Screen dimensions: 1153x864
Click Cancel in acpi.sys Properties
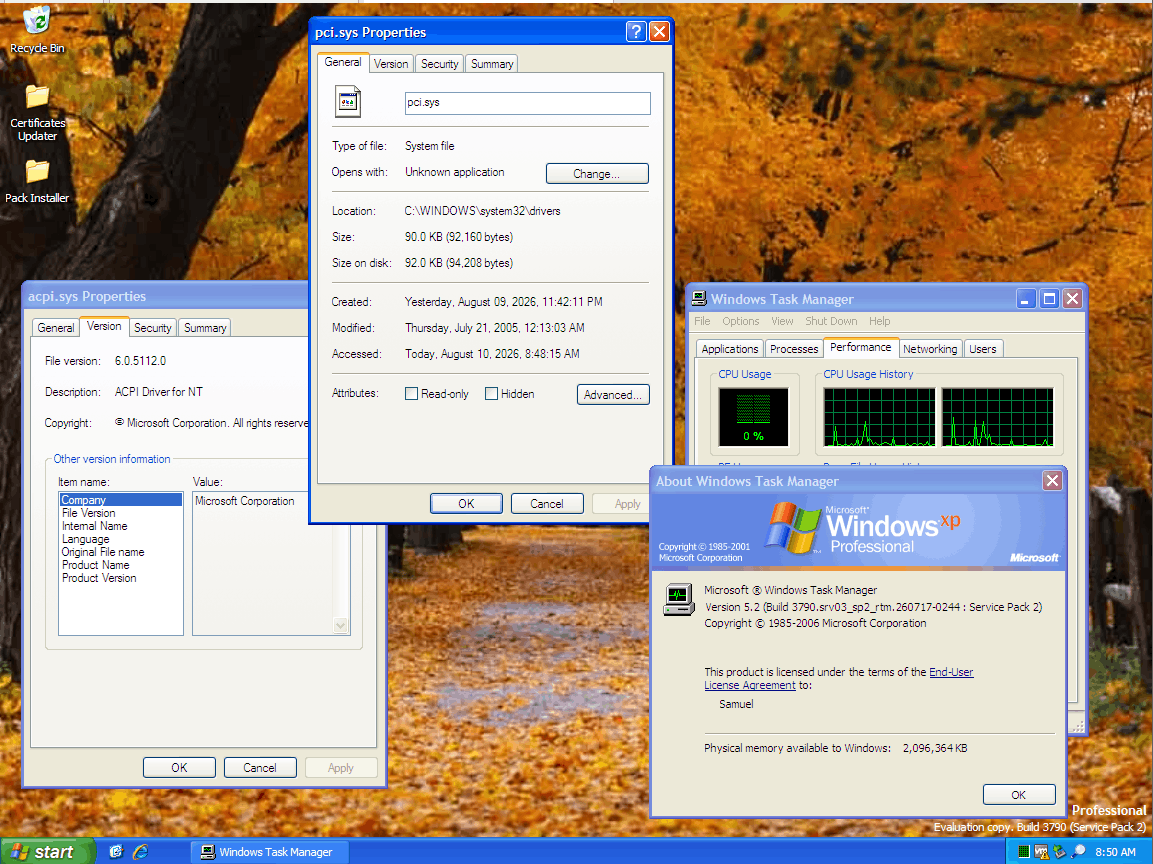pos(260,768)
